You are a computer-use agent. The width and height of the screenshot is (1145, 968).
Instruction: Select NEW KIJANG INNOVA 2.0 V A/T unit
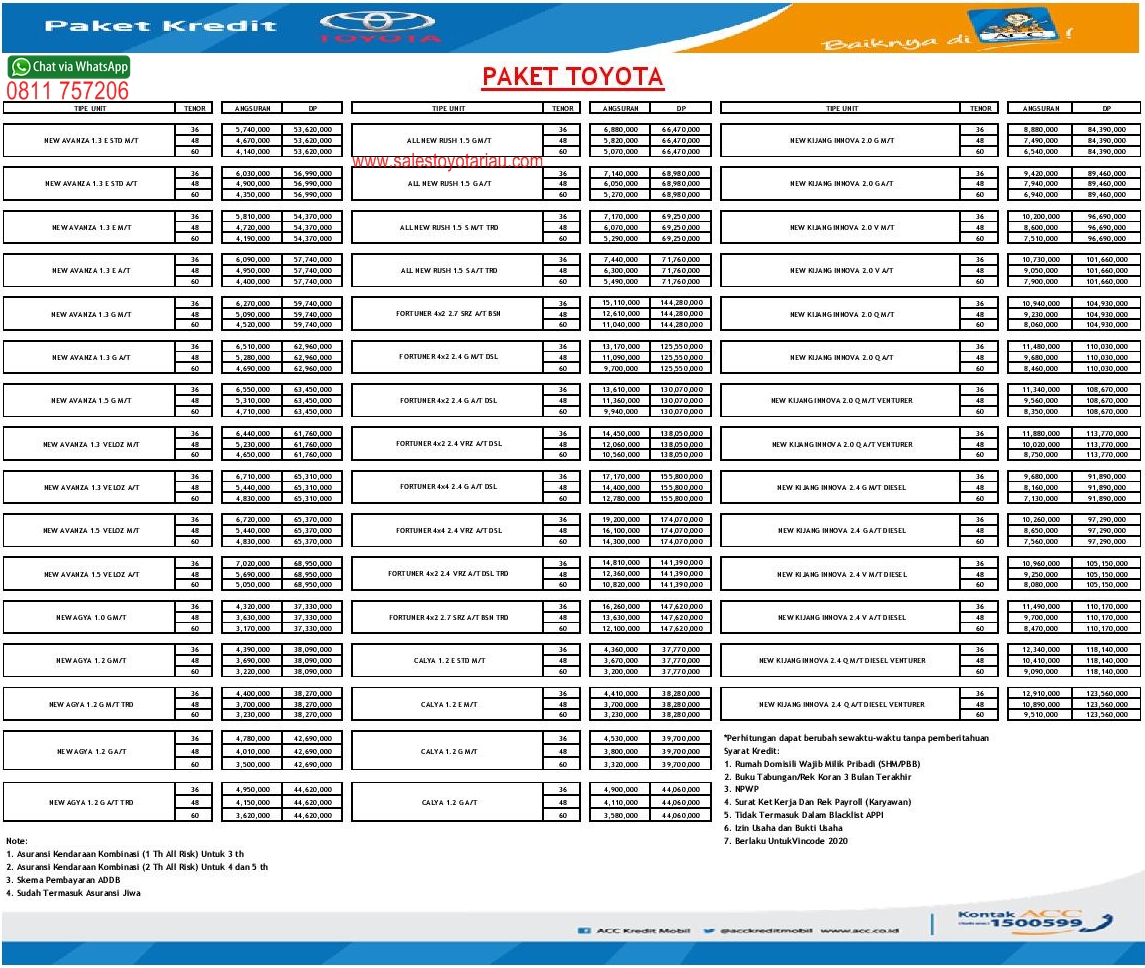[841, 270]
